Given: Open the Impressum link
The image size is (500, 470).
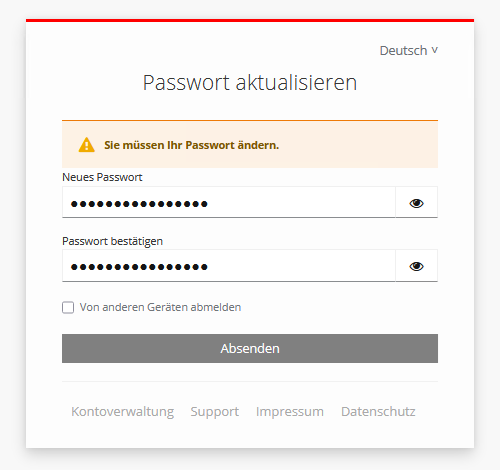Looking at the screenshot, I should [x=290, y=412].
